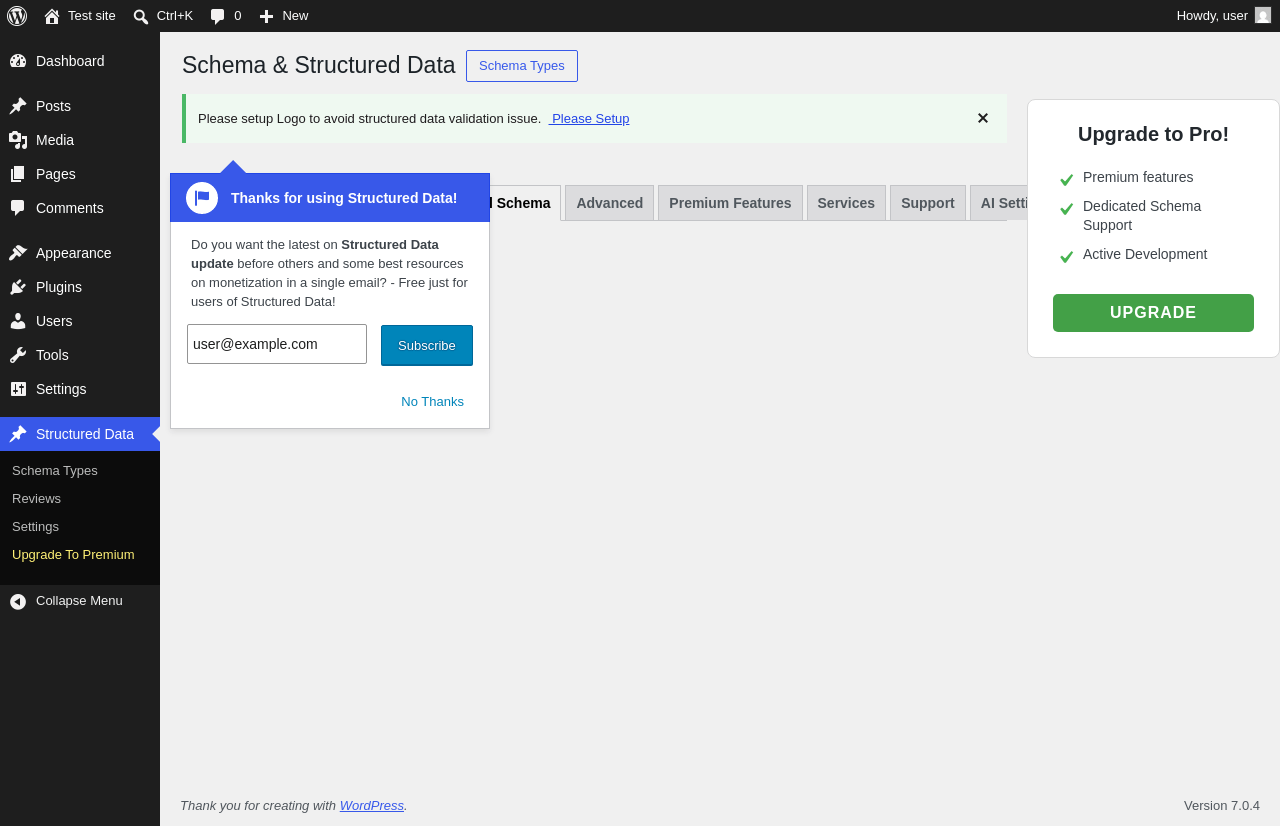Follow the WordPress footer link
This screenshot has width=1280, height=826.
coord(372,805)
